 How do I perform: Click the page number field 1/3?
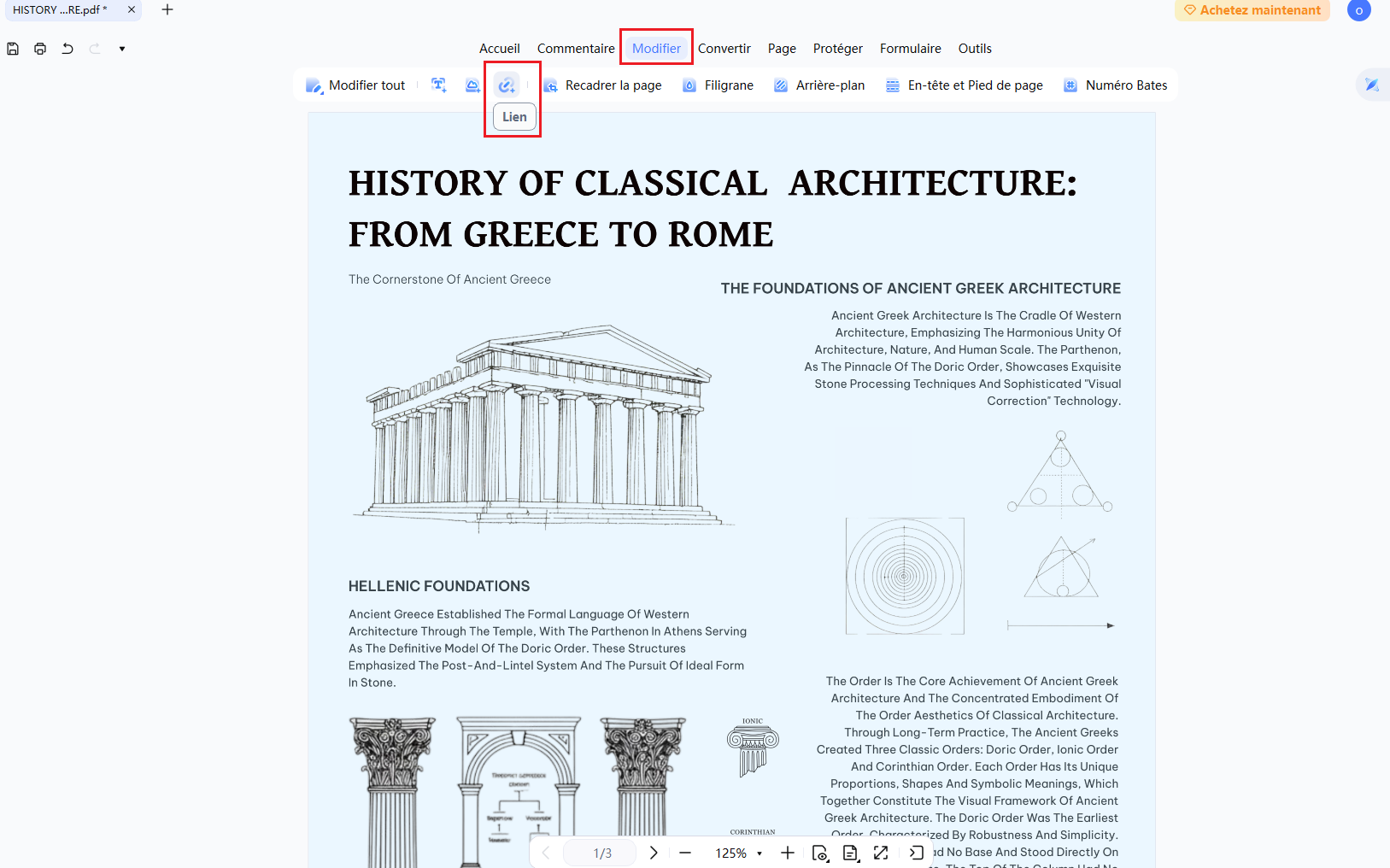coord(602,853)
